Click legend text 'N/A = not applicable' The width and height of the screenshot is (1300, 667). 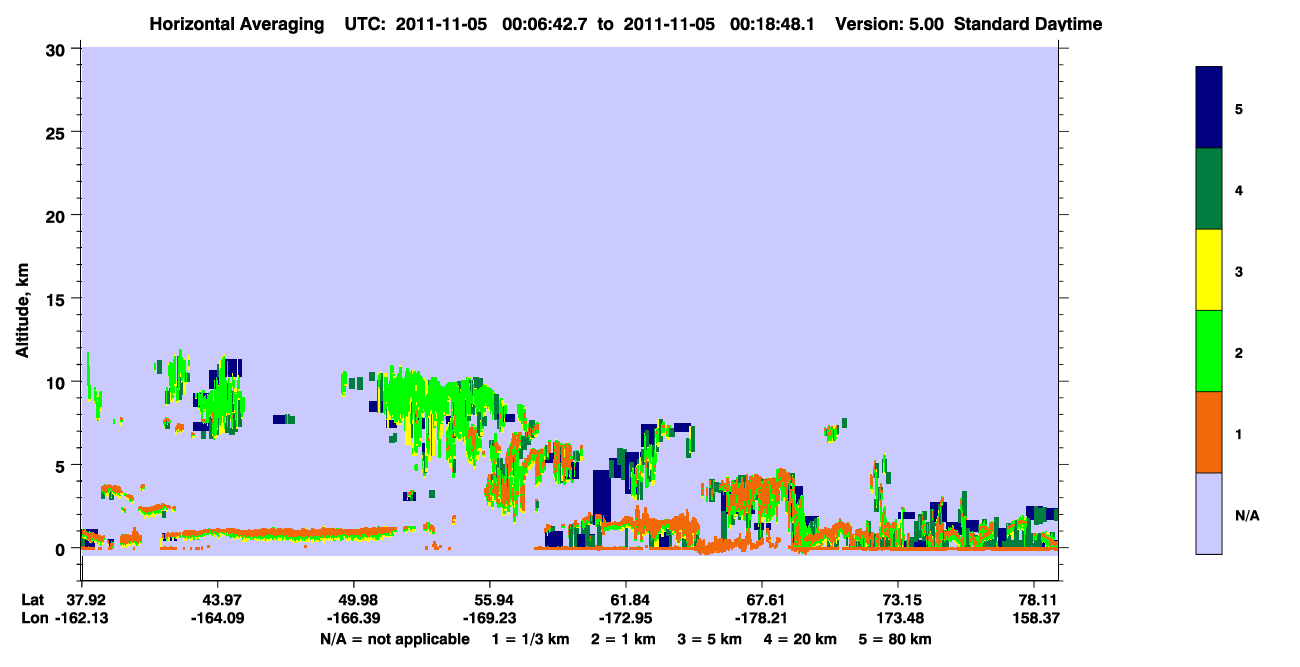pos(395,639)
